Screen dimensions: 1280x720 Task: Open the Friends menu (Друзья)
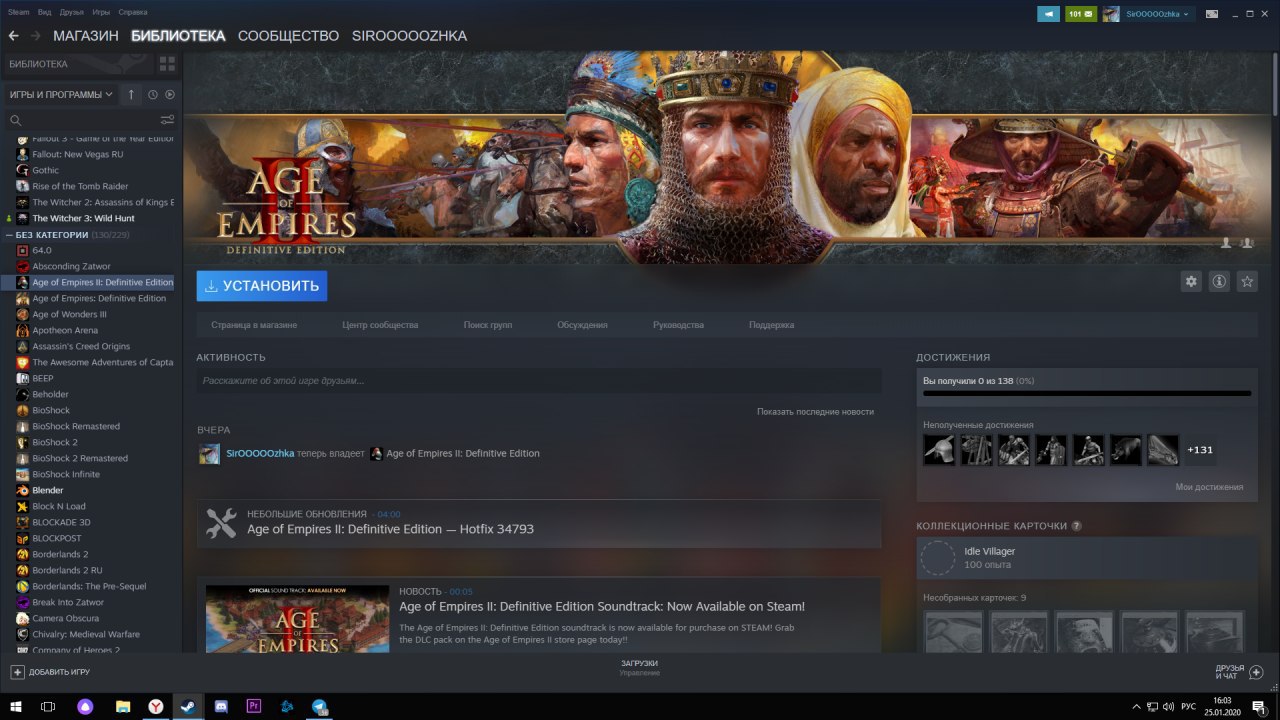[72, 12]
